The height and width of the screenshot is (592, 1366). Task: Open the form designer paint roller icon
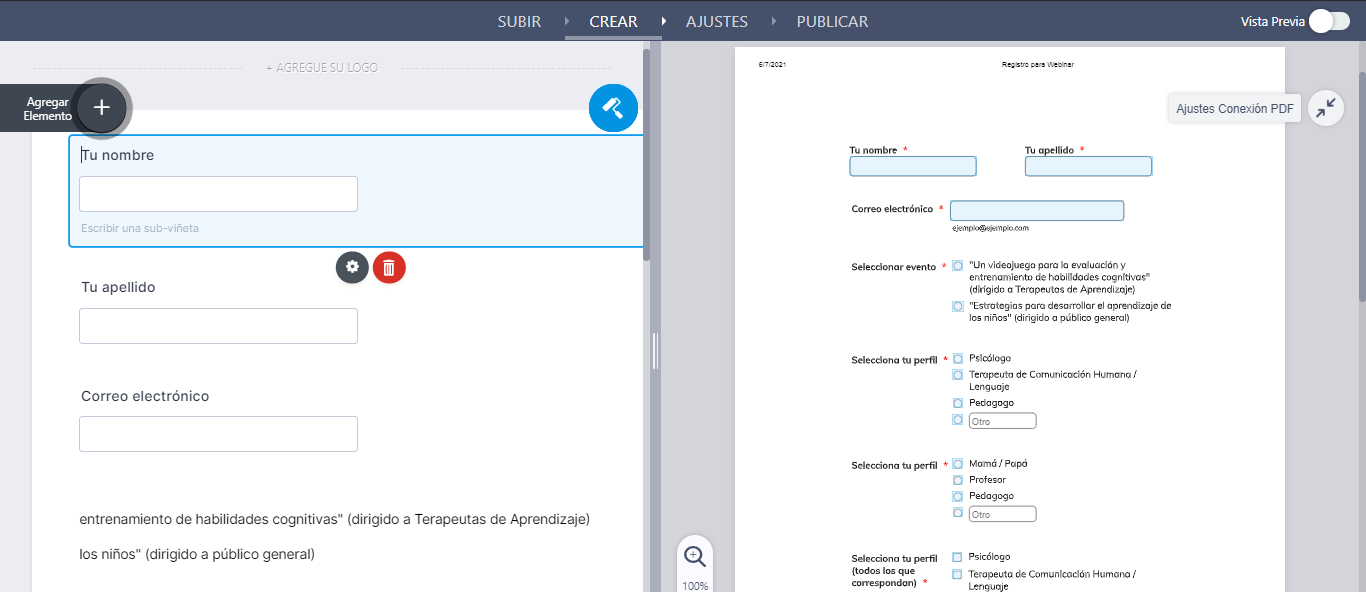[x=613, y=108]
